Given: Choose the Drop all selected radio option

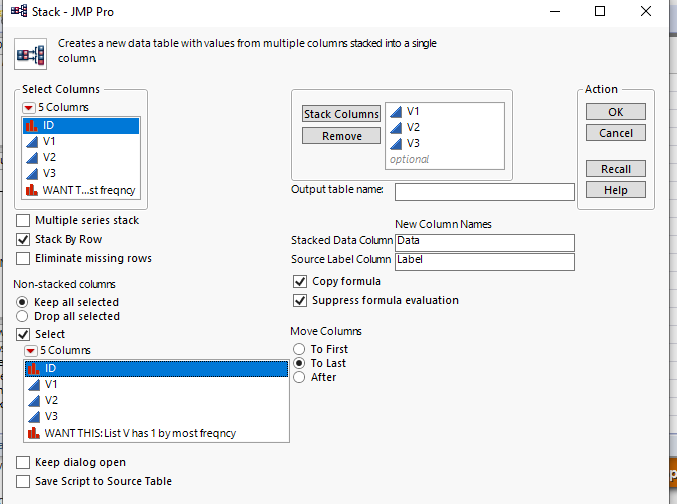Looking at the screenshot, I should point(24,316).
